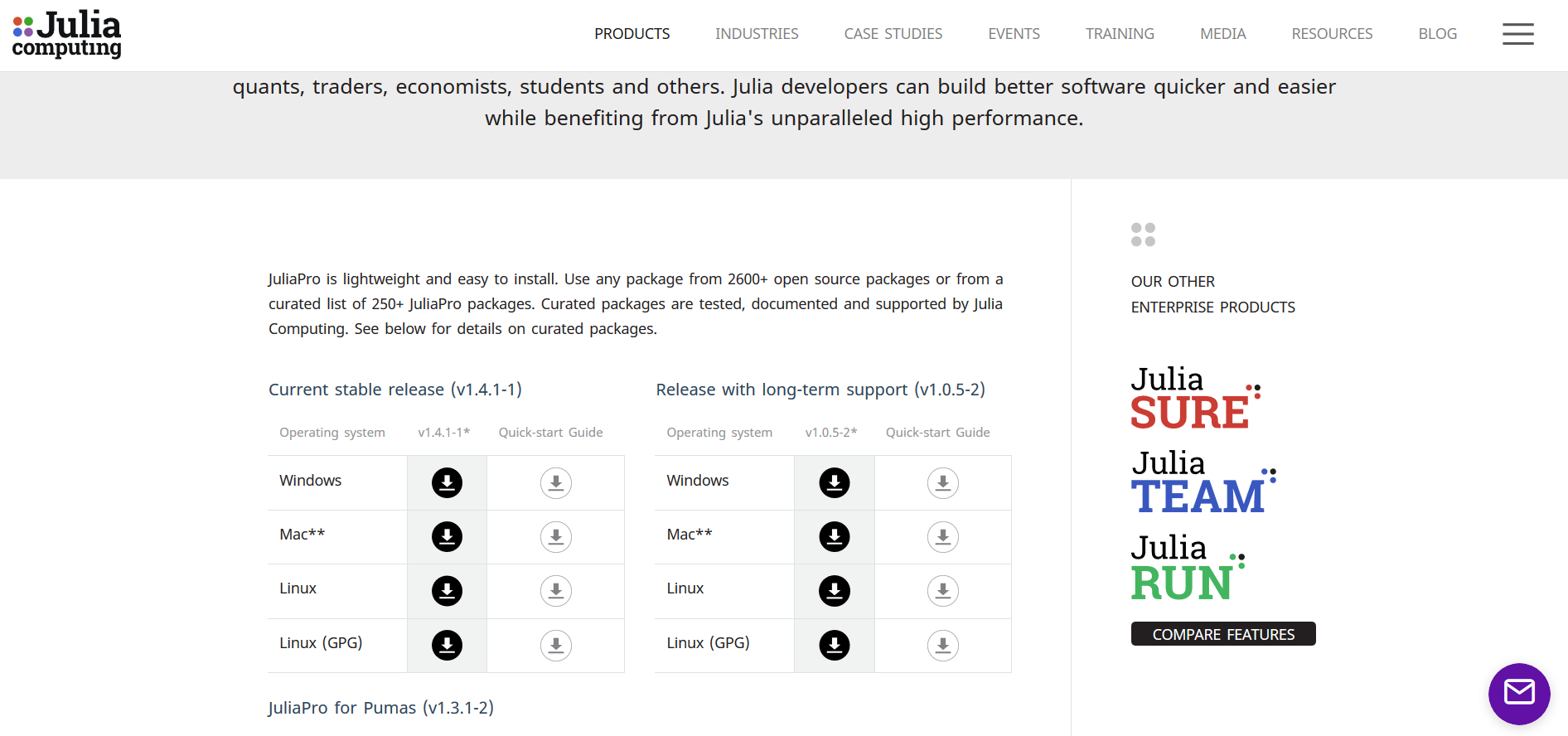This screenshot has height=736, width=1568.
Task: Go to CASE STUDIES page
Action: coord(893,34)
